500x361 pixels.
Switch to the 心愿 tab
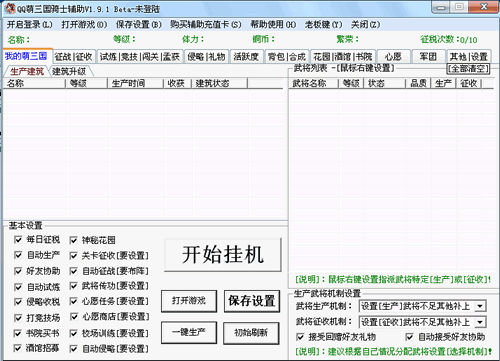[x=393, y=57]
